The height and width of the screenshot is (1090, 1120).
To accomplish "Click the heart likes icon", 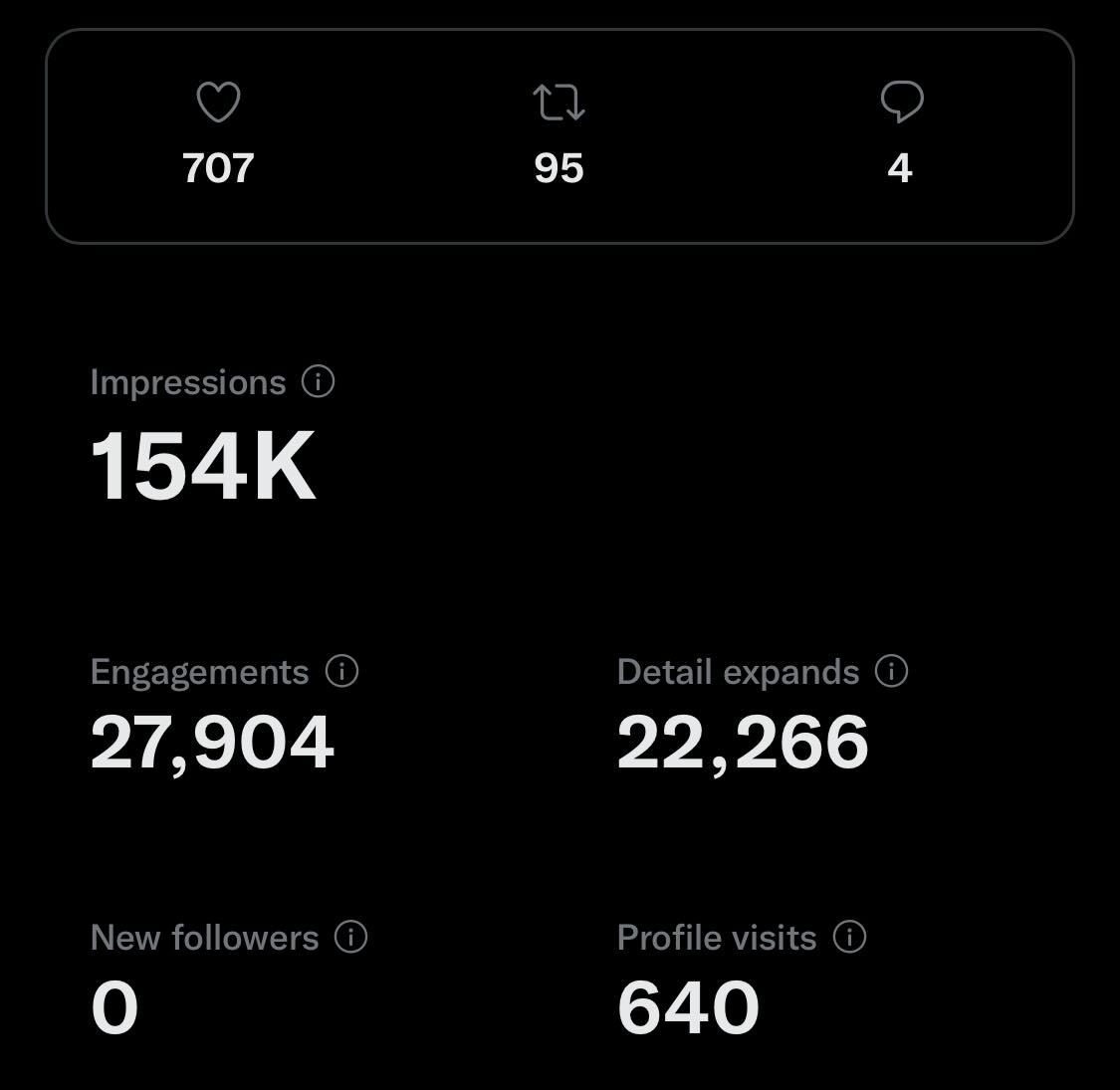I will pos(219,102).
